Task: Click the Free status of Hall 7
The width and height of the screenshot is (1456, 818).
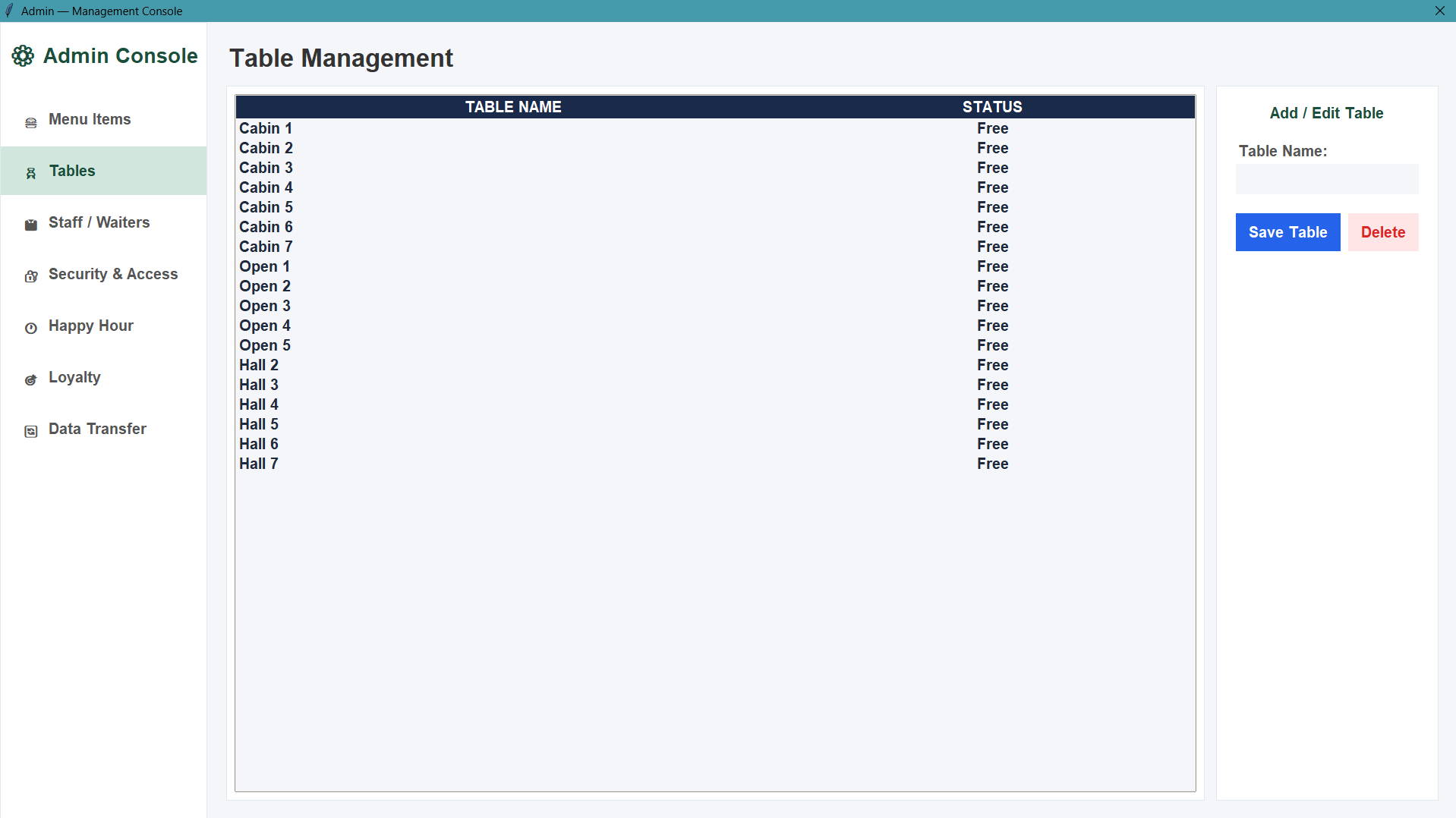Action: pyautogui.click(x=992, y=464)
